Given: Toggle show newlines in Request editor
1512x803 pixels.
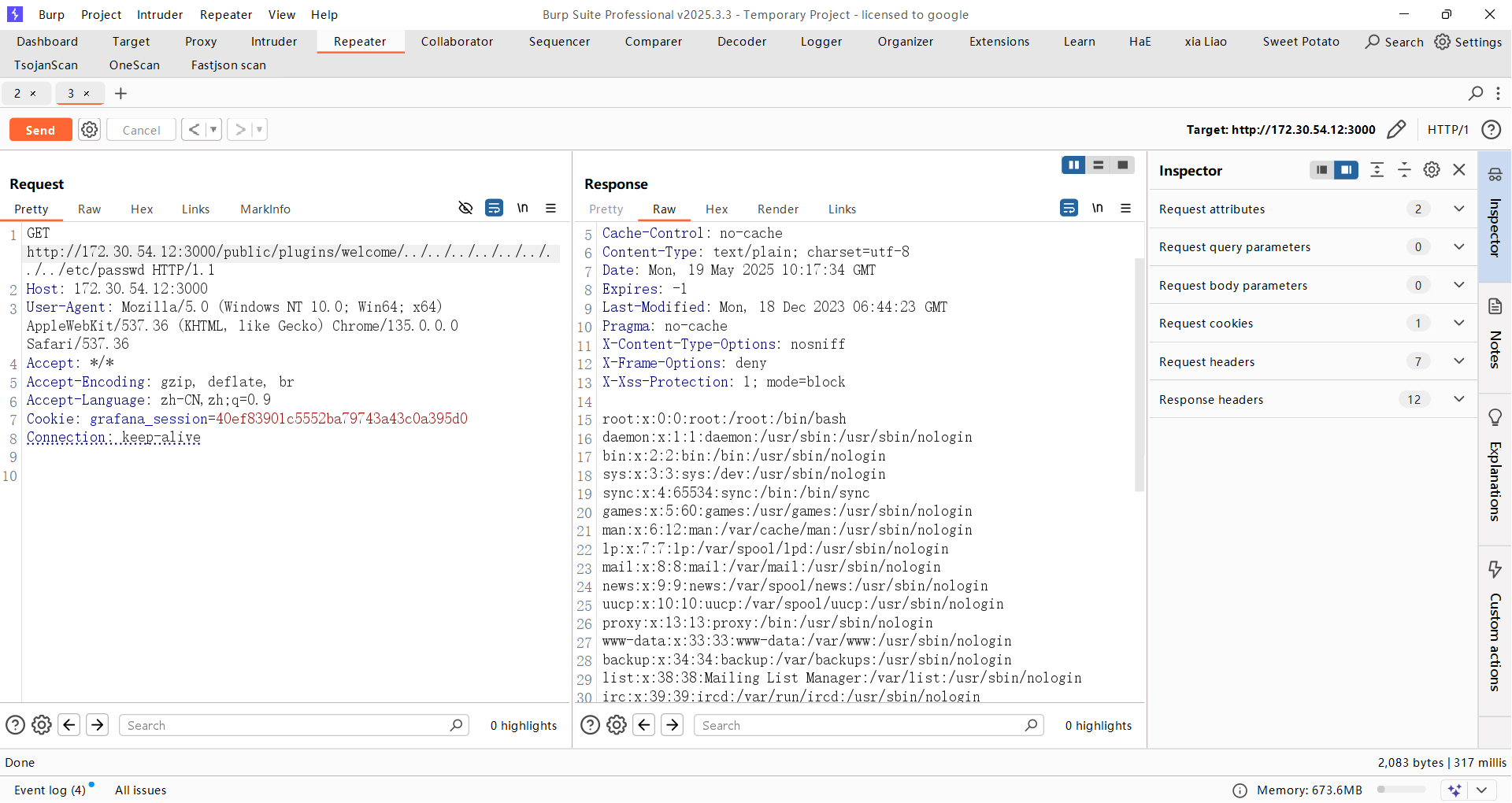Looking at the screenshot, I should (x=522, y=208).
